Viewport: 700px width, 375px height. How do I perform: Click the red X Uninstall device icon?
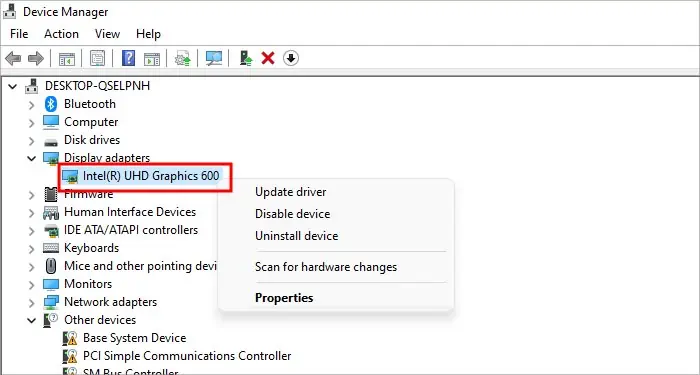[x=268, y=58]
